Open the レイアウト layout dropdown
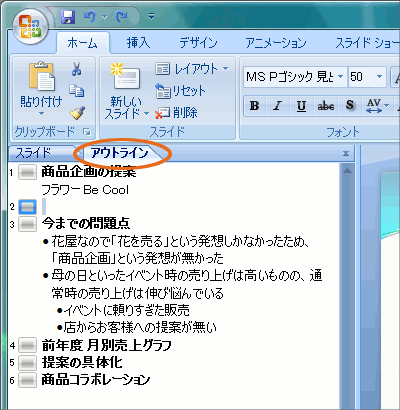 (x=192, y=69)
